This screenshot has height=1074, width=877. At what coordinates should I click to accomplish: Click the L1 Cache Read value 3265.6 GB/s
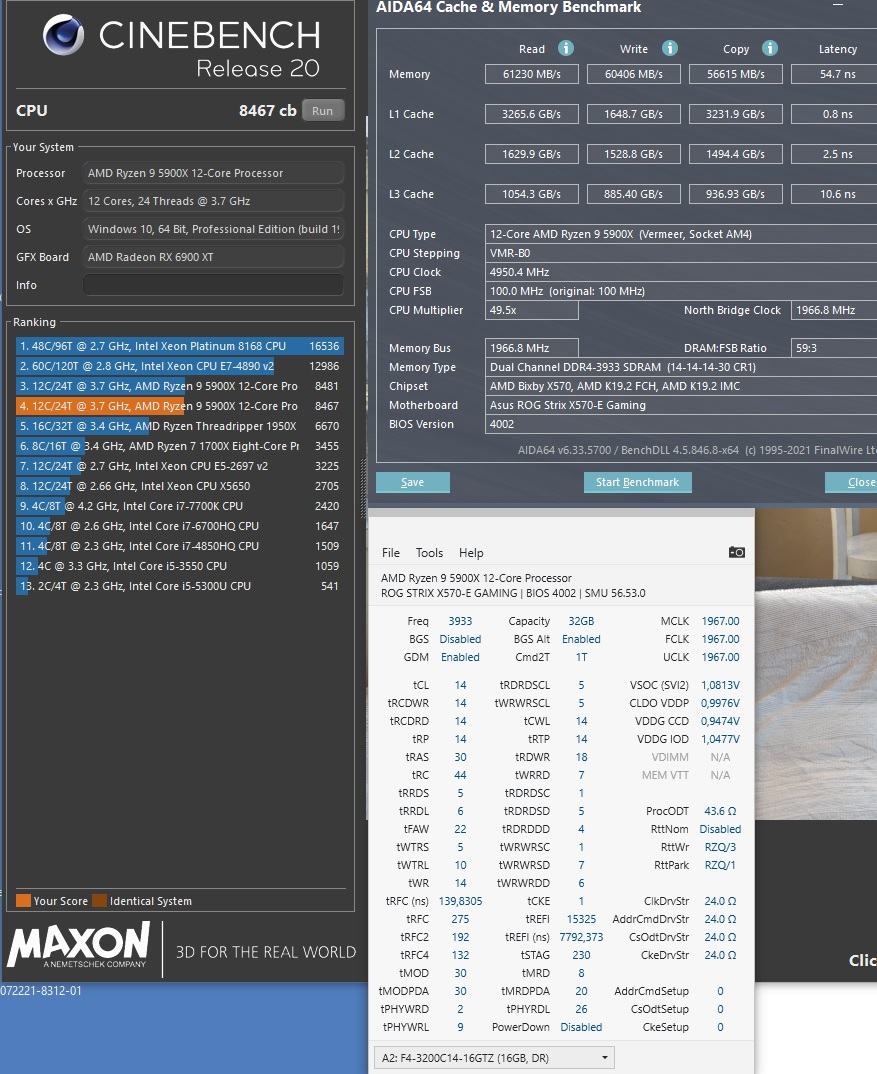532,114
